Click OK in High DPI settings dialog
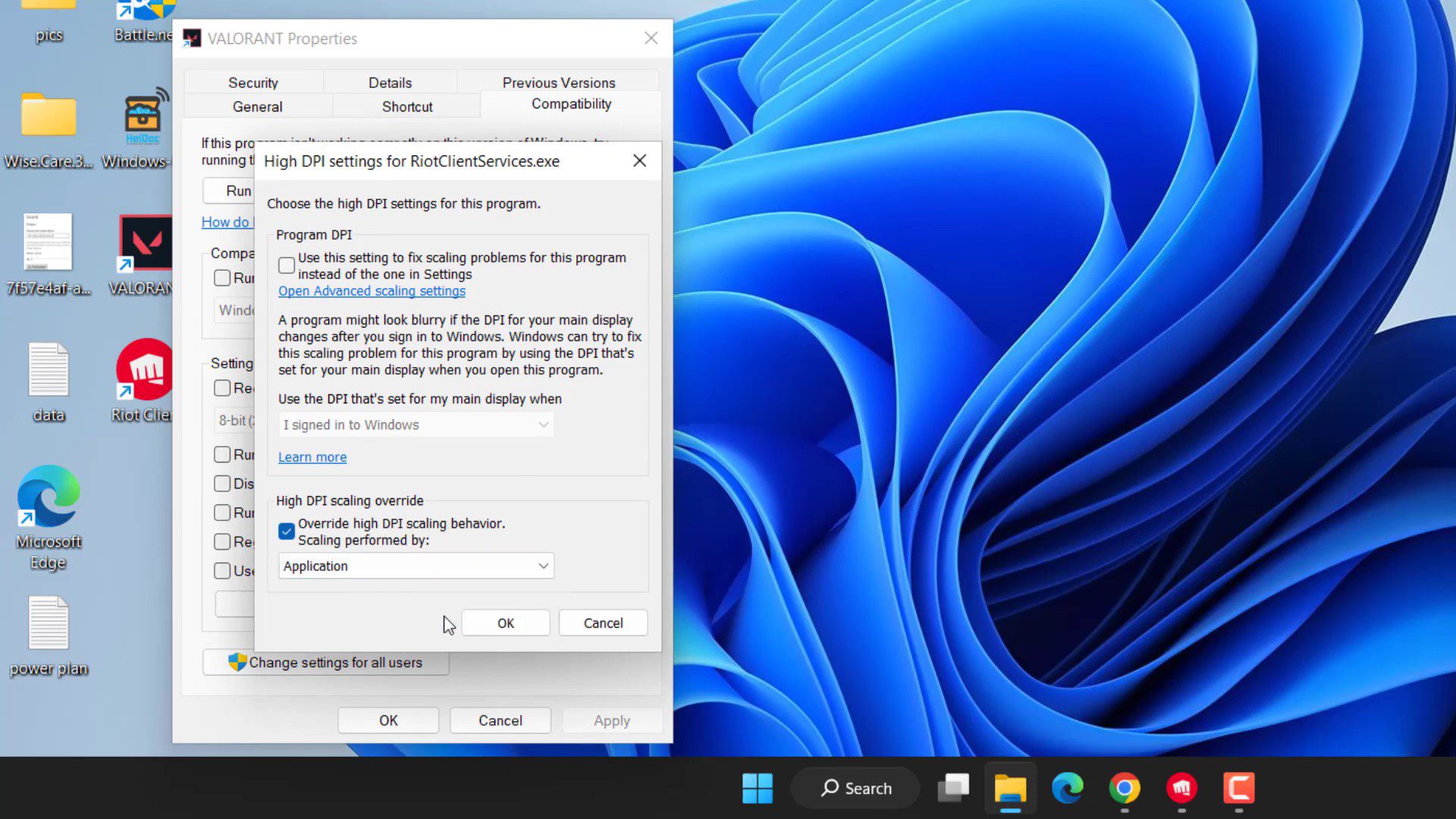This screenshot has width=1456, height=819. click(506, 623)
